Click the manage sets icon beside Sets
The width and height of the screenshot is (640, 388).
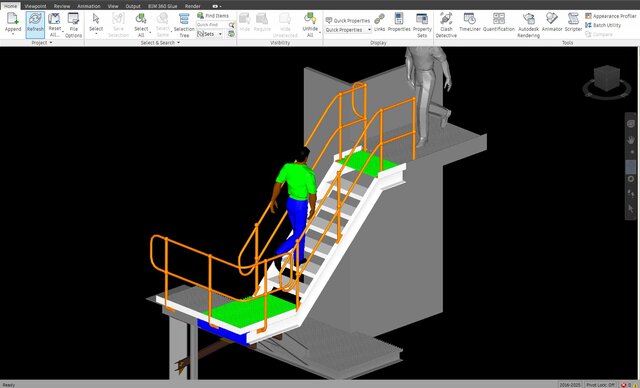pos(231,34)
